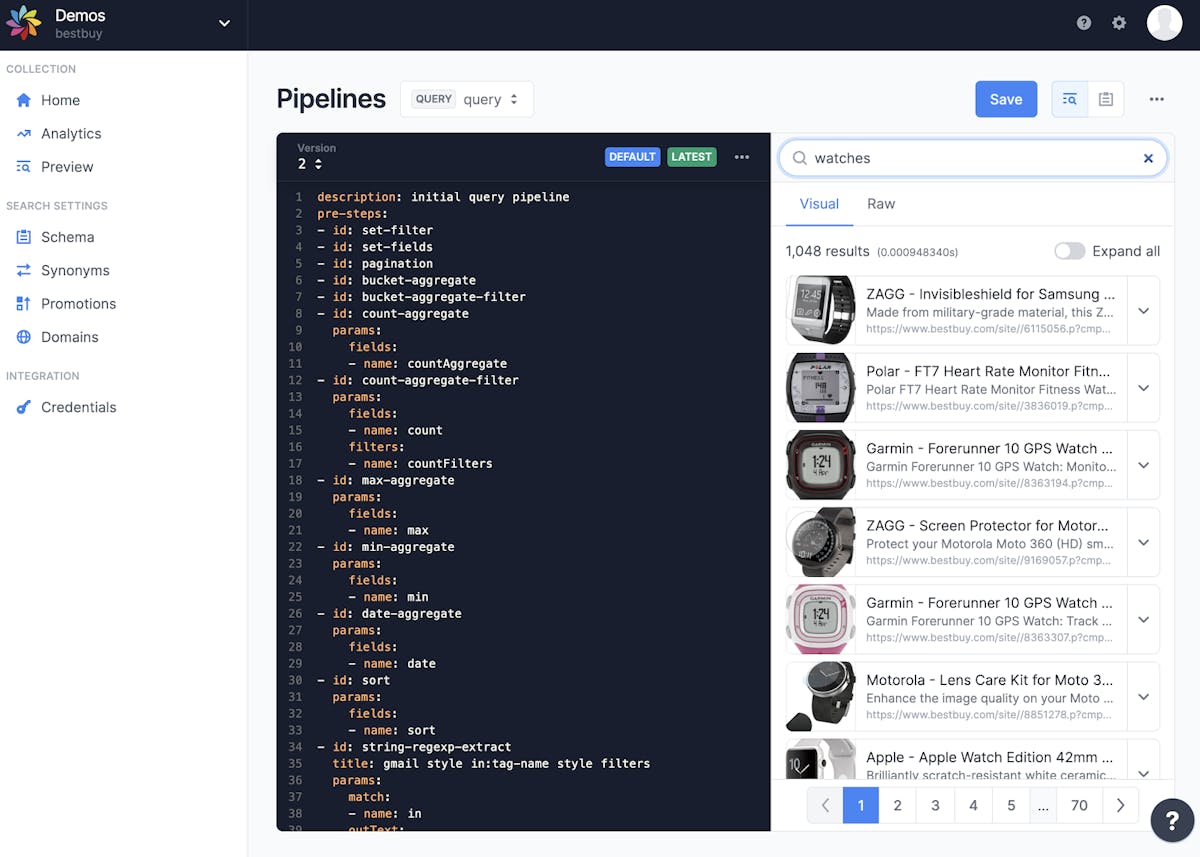
Task: Select the search preview view icon
Action: [1070, 99]
